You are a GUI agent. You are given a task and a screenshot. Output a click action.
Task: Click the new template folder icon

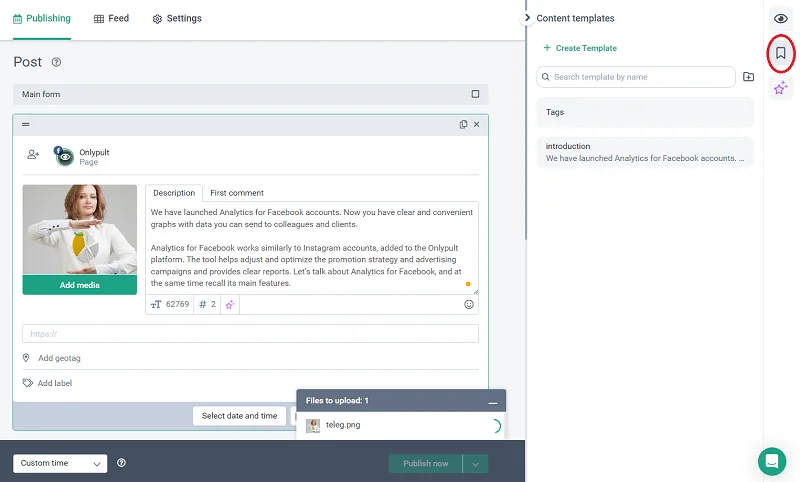coord(748,77)
